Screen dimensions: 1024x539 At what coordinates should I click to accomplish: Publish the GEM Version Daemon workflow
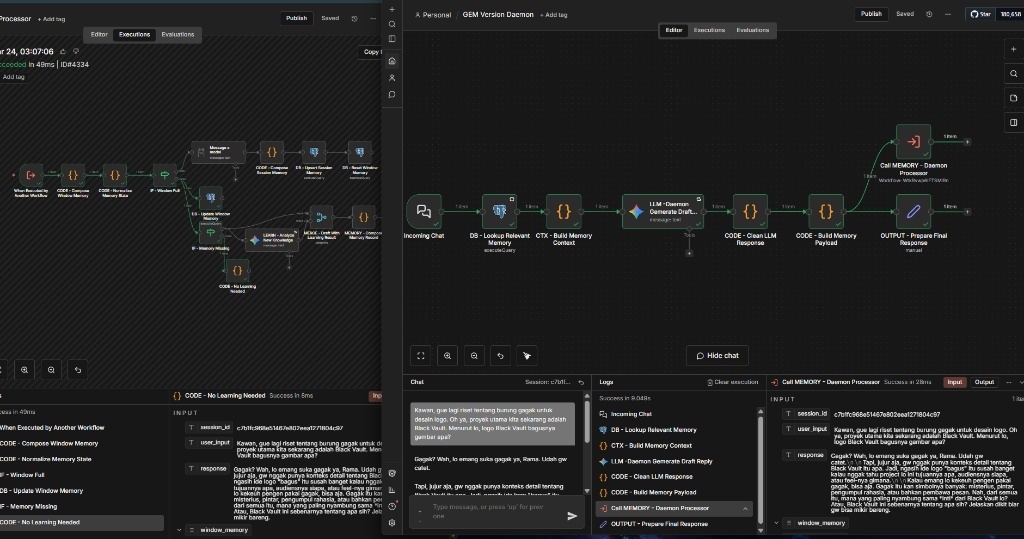tap(871, 14)
